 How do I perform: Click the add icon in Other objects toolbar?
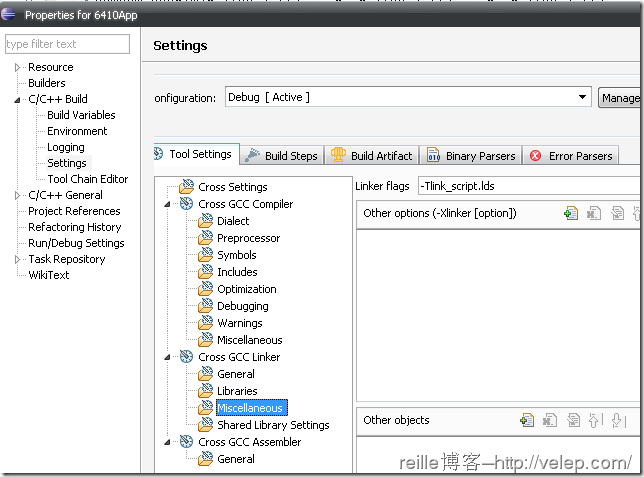click(527, 421)
